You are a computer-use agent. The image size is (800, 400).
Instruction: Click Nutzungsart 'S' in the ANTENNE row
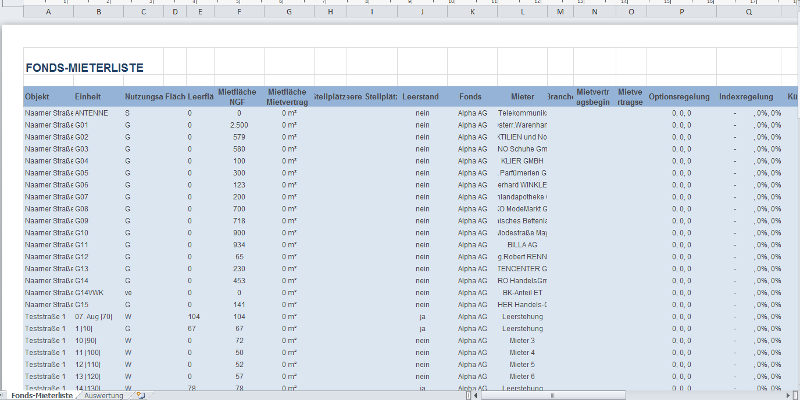coord(143,113)
